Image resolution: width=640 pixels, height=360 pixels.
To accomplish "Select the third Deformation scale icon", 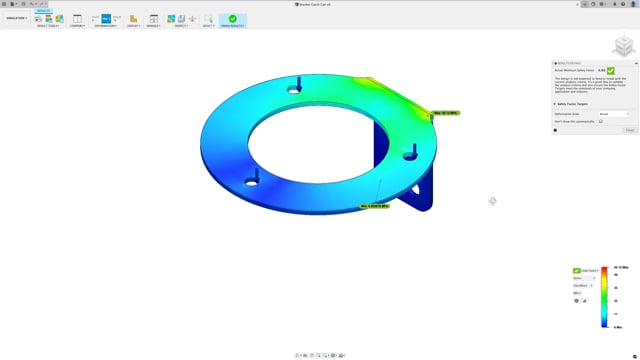I will [117, 19].
